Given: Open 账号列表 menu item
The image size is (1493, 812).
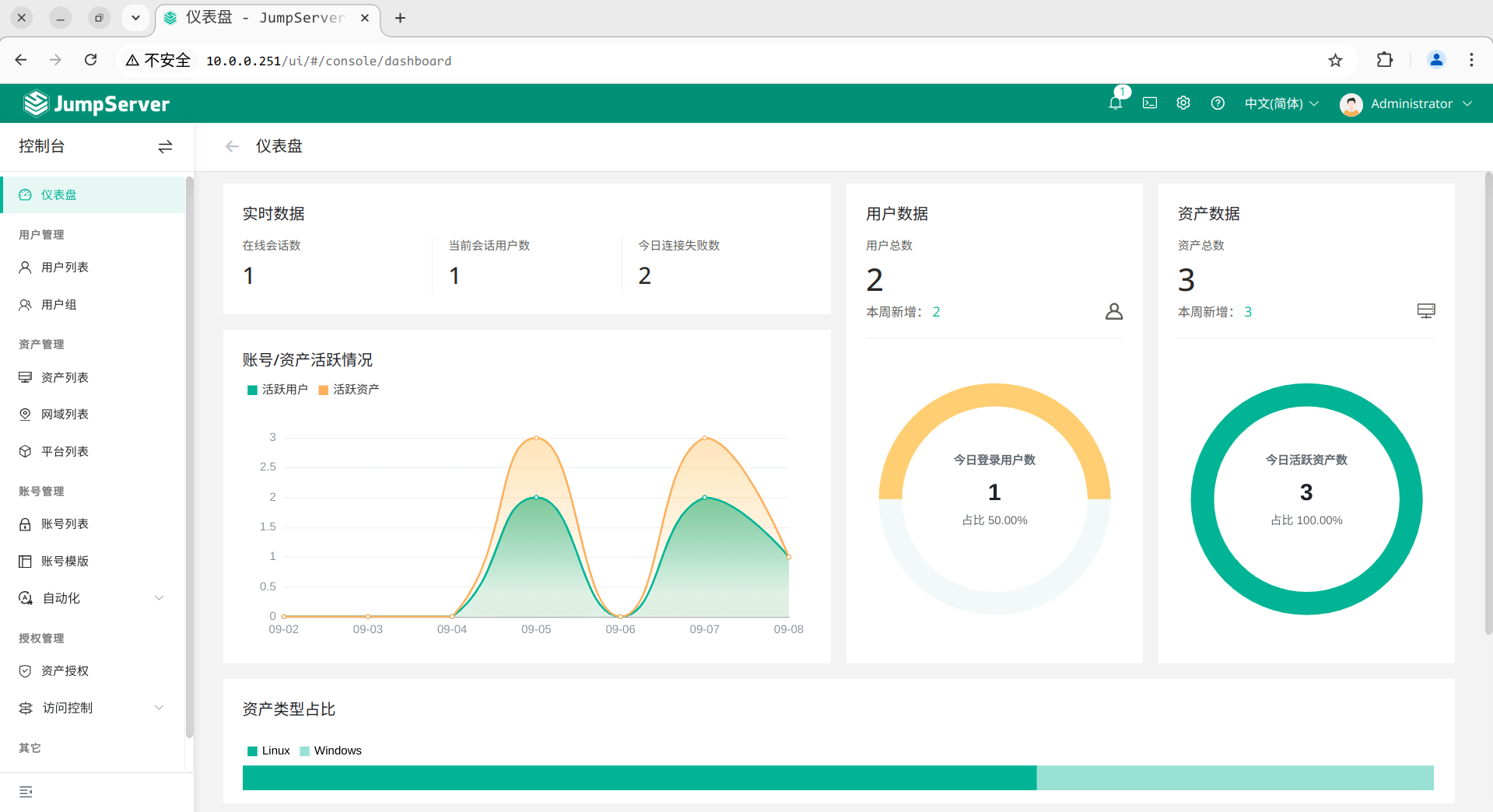Looking at the screenshot, I should coord(93,523).
